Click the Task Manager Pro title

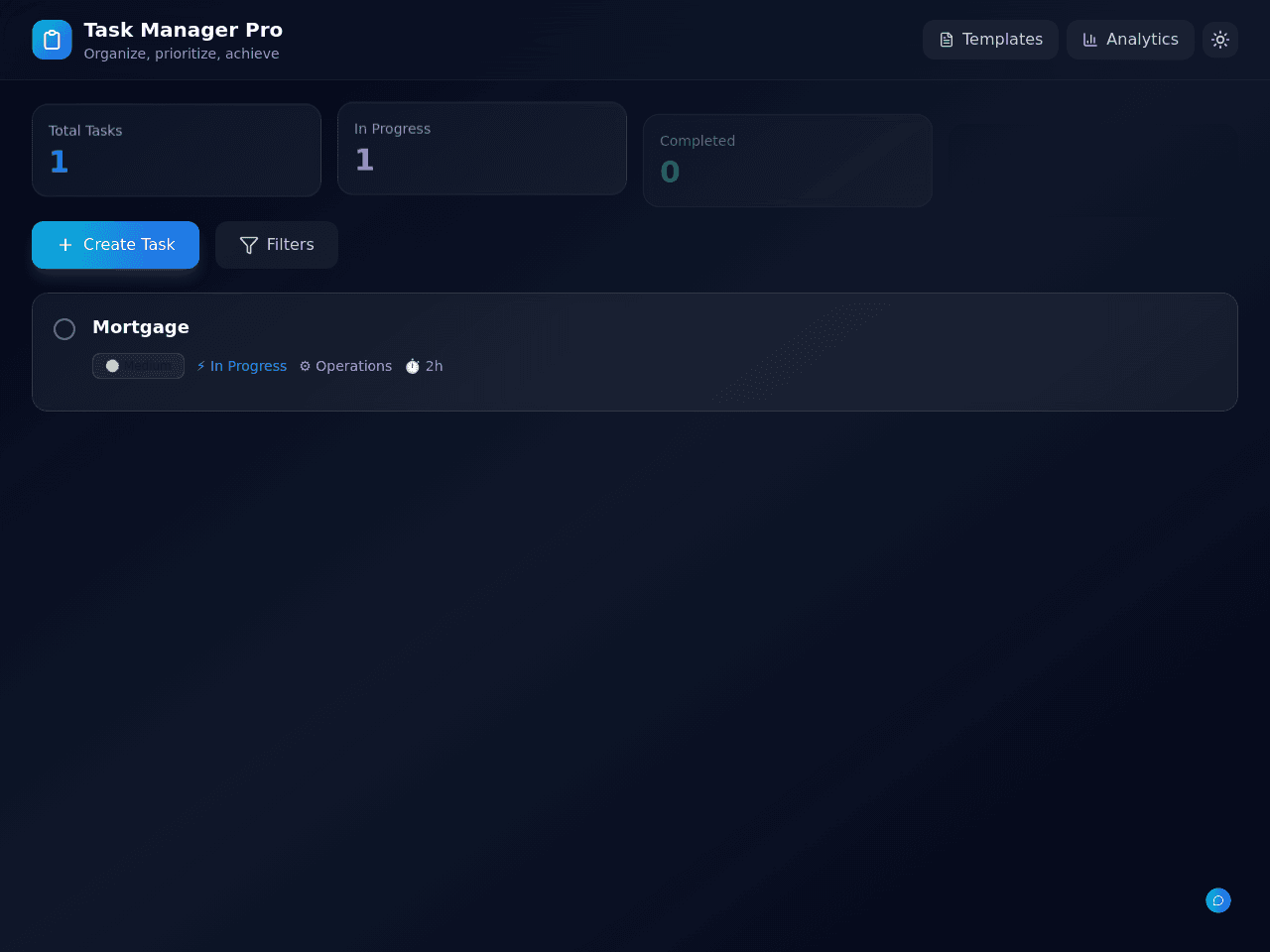pyautogui.click(x=184, y=30)
